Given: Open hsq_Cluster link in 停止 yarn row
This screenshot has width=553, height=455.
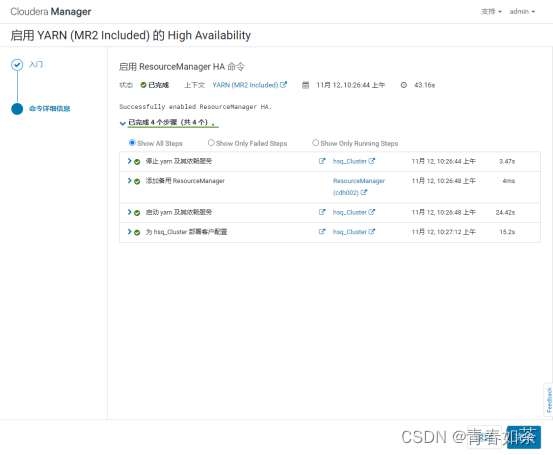Looking at the screenshot, I should [350, 161].
